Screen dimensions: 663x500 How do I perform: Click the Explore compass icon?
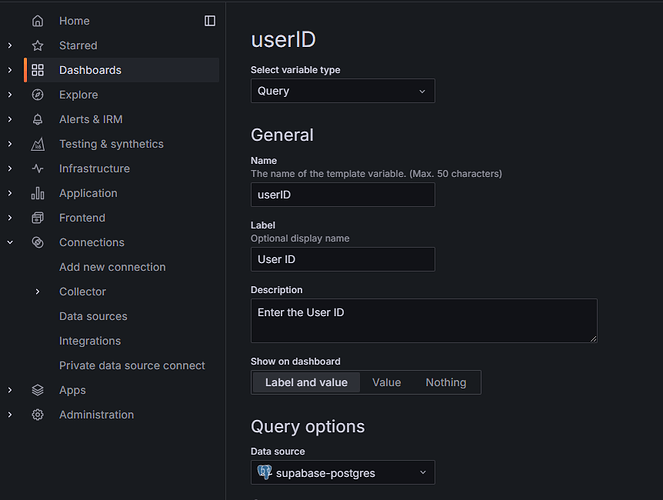click(x=38, y=95)
